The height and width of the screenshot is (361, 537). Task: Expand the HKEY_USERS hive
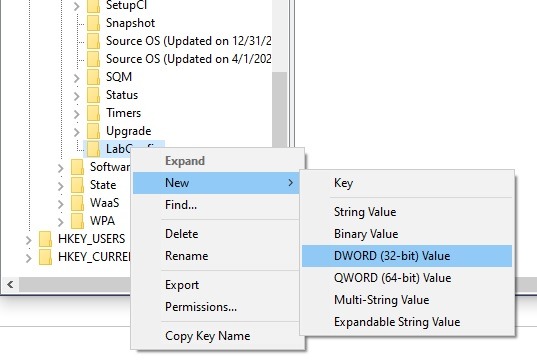[28, 240]
